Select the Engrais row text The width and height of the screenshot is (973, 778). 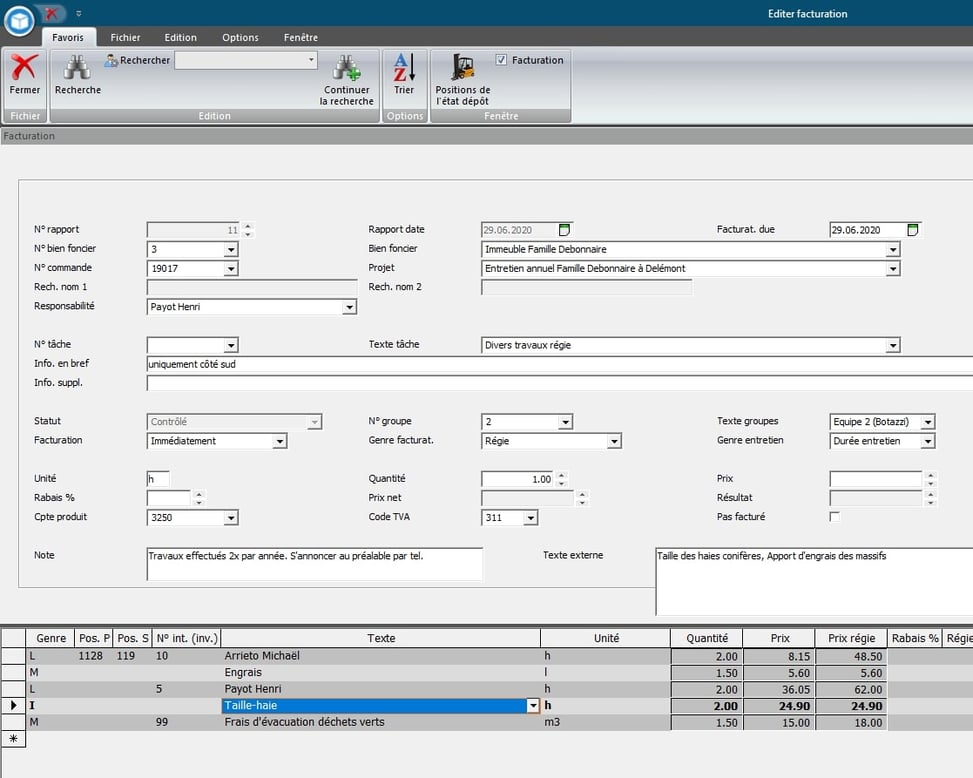(x=243, y=673)
